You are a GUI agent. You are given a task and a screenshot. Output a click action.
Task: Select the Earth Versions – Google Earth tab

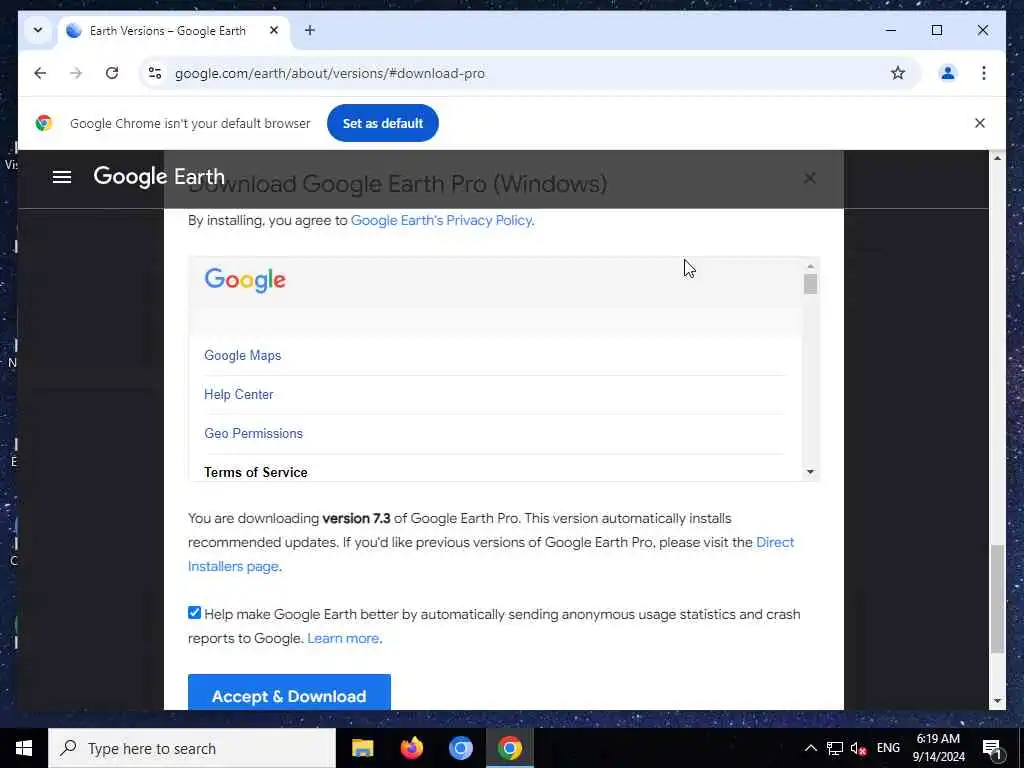click(174, 31)
